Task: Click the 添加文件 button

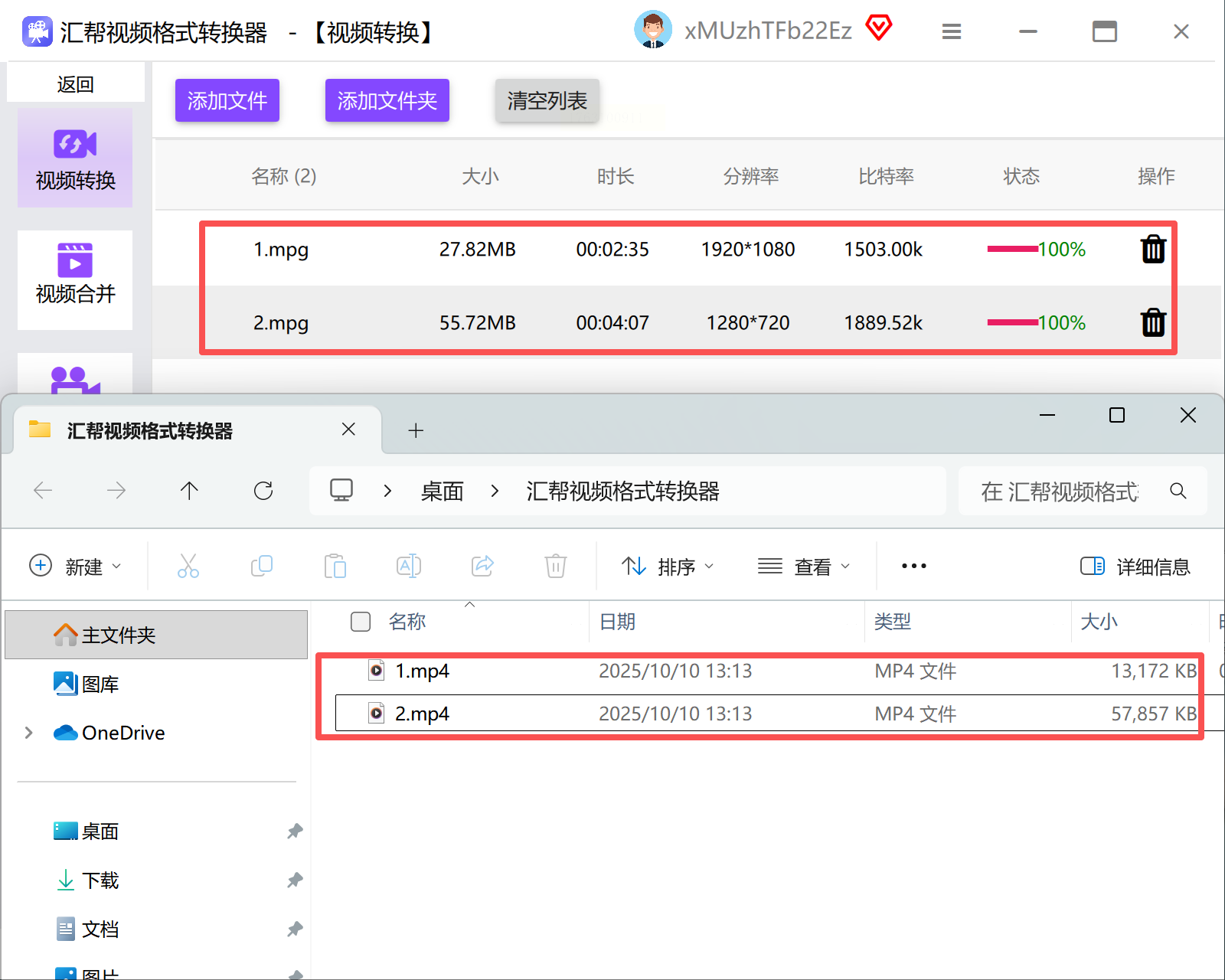Action: tap(227, 100)
